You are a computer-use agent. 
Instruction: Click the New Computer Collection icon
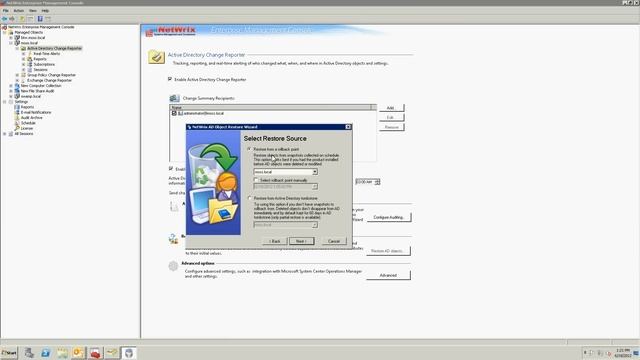pyautogui.click(x=17, y=85)
